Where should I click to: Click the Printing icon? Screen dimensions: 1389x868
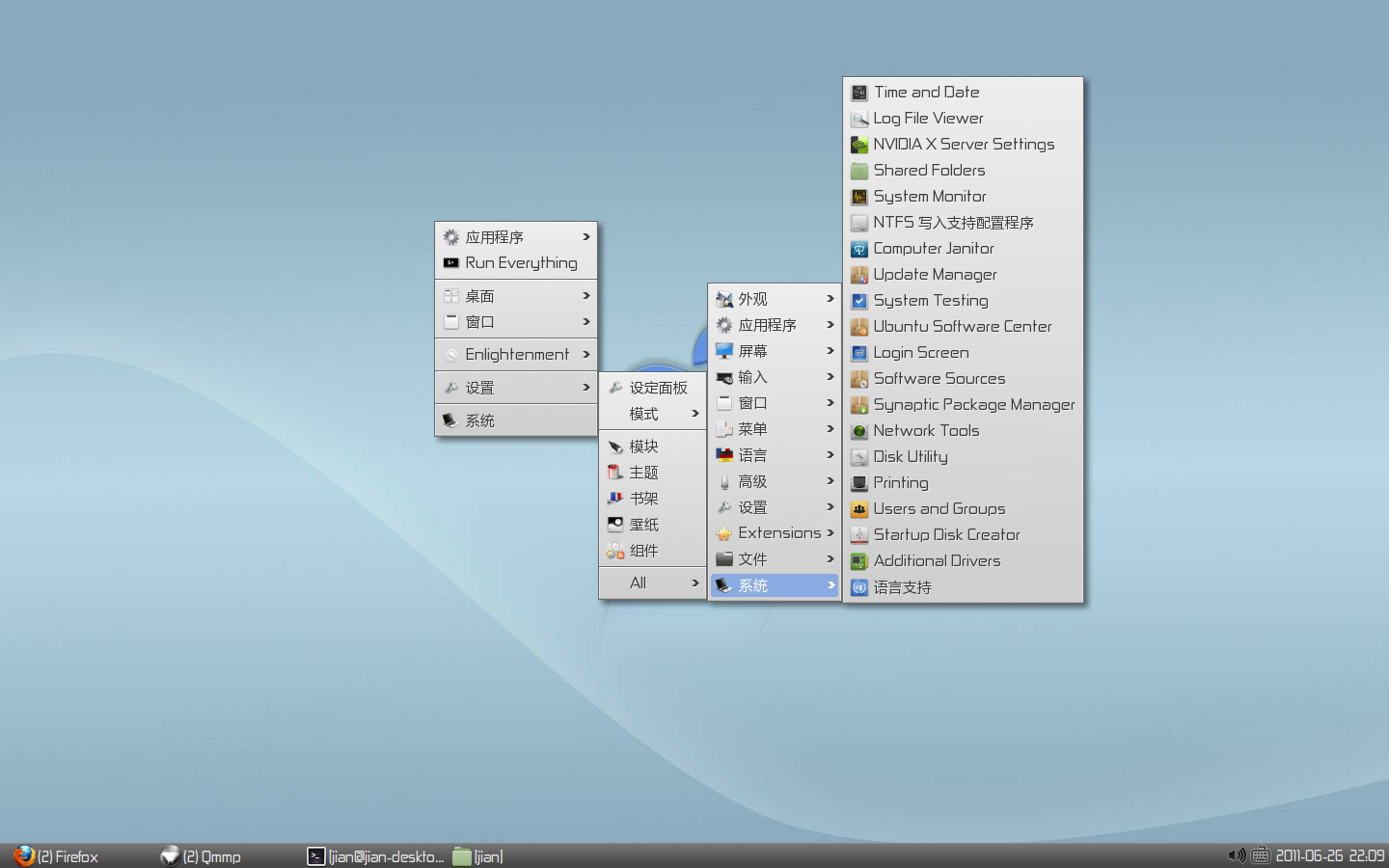859,483
